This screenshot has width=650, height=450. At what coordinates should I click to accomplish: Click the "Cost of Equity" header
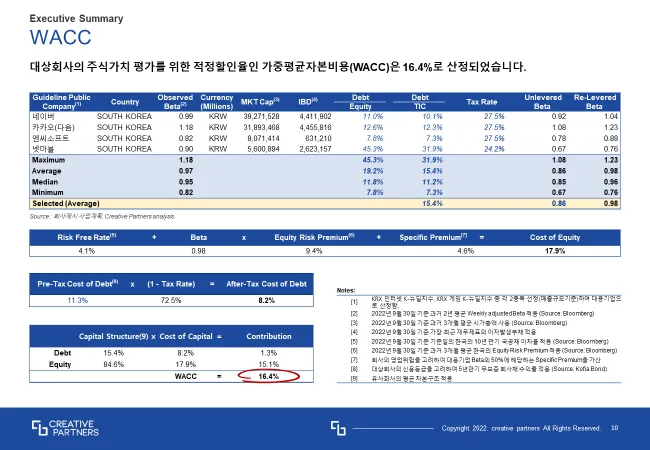(x=555, y=237)
